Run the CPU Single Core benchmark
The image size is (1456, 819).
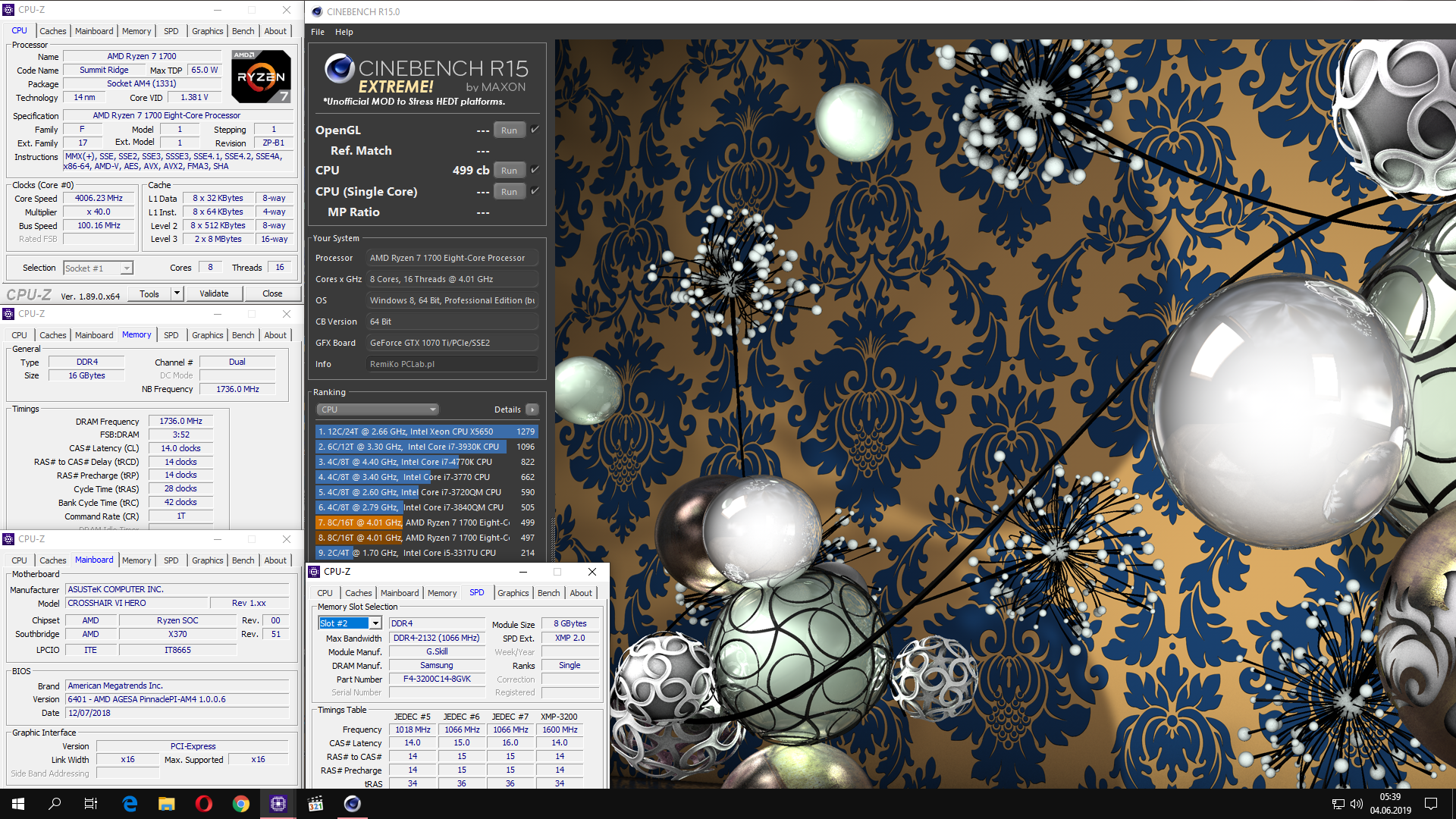tap(509, 191)
